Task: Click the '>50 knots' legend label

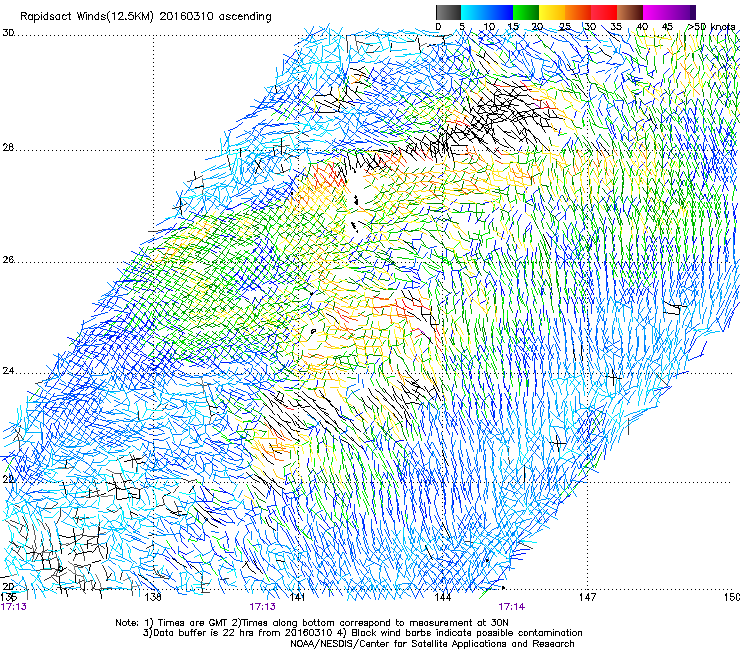Action: 712,27
